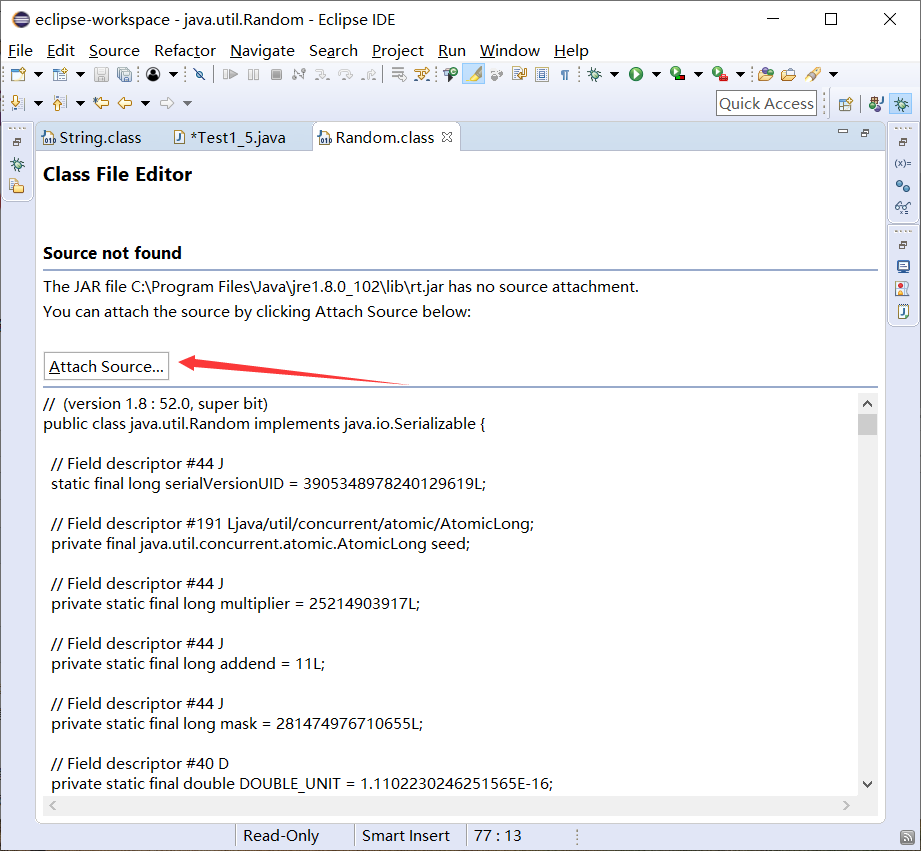Open the Variables view icon in right sidebar

903,163
